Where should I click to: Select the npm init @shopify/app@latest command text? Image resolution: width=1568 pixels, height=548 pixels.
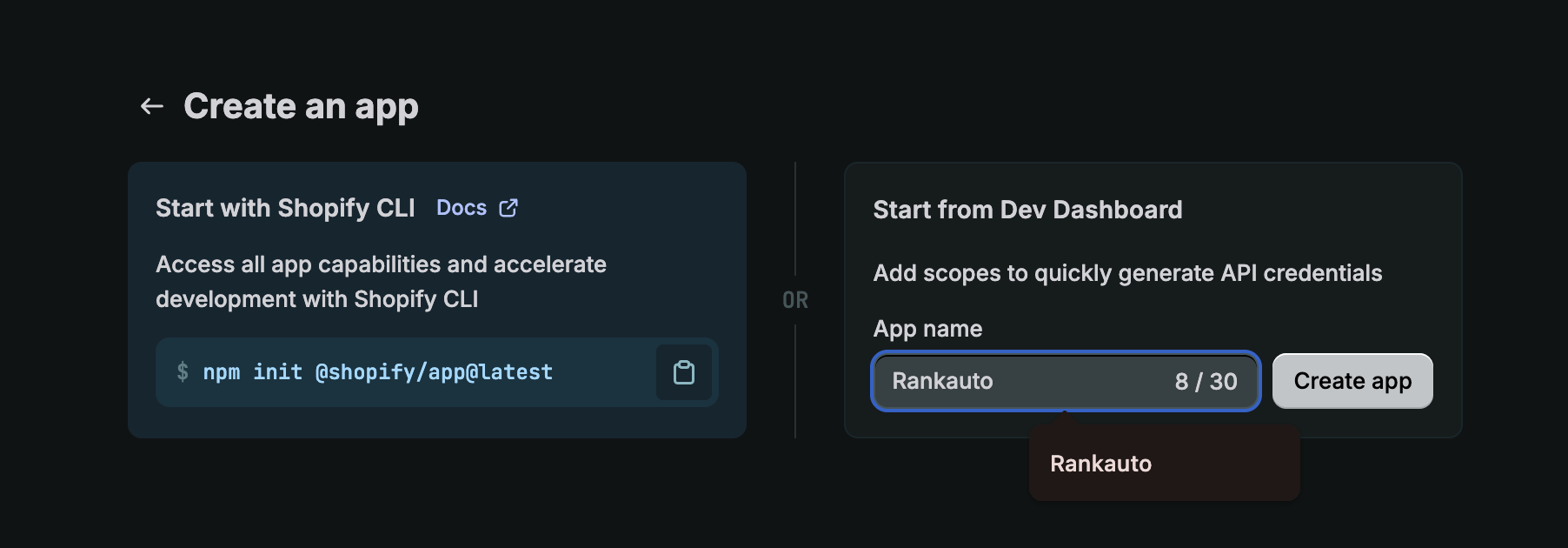(x=378, y=372)
